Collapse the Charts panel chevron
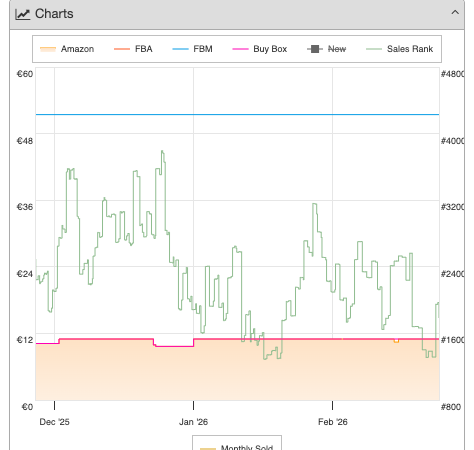 coord(455,13)
